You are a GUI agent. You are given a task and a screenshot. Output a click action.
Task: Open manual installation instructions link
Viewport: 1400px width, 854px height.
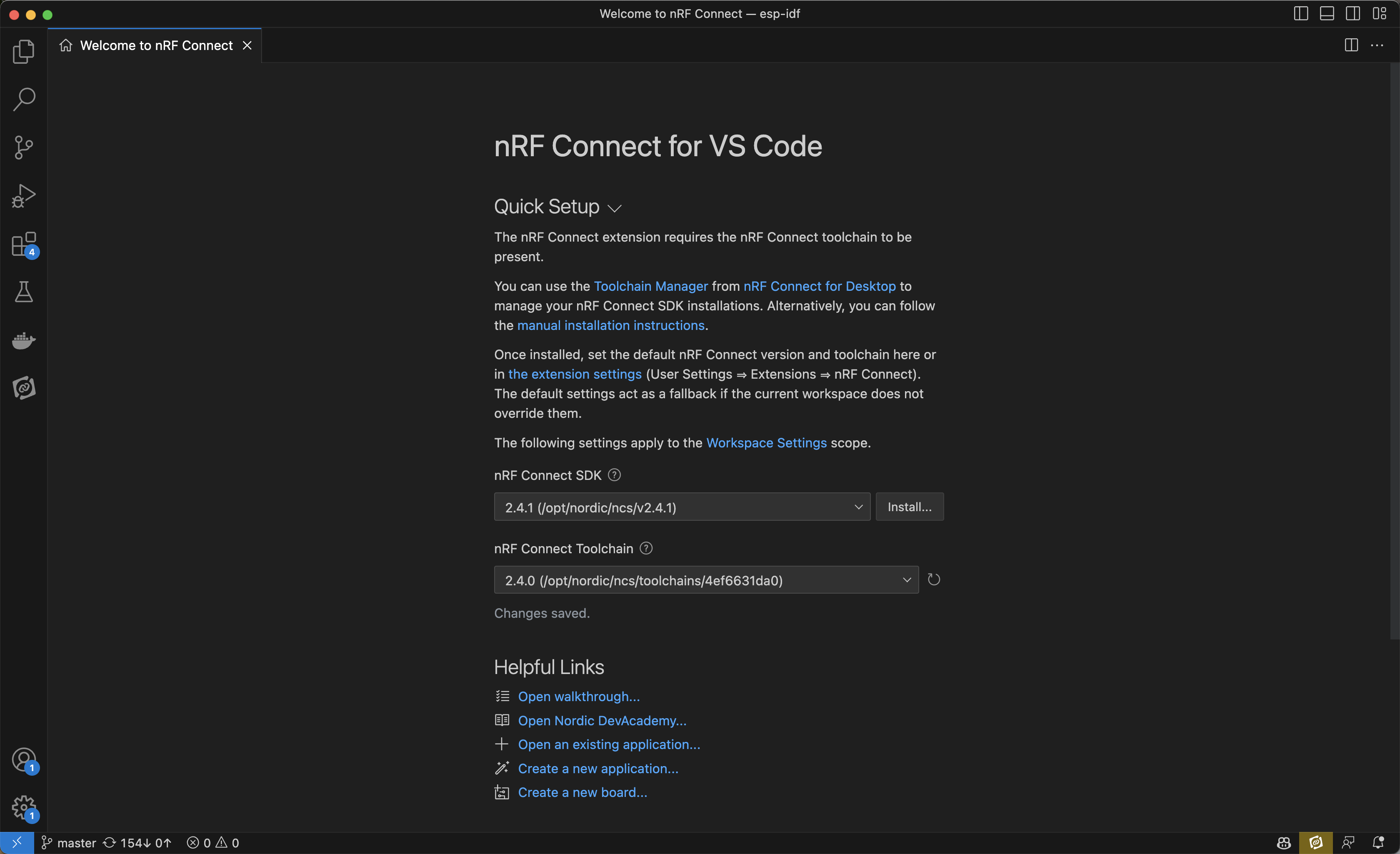(611, 326)
